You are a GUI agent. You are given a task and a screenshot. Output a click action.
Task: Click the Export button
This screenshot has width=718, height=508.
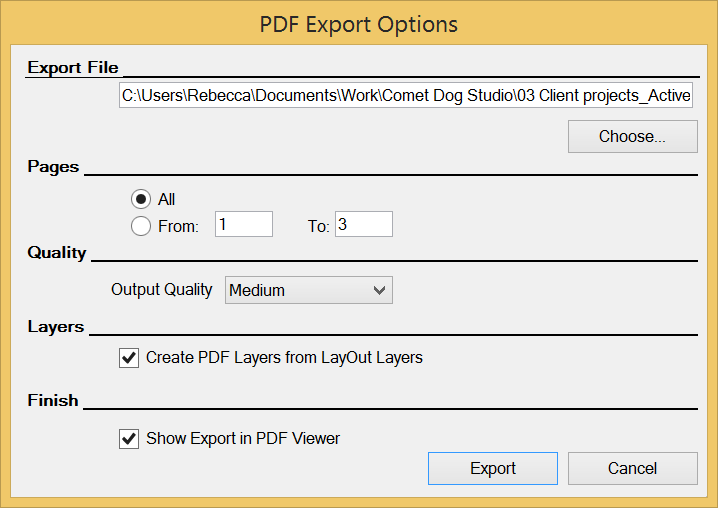point(493,468)
